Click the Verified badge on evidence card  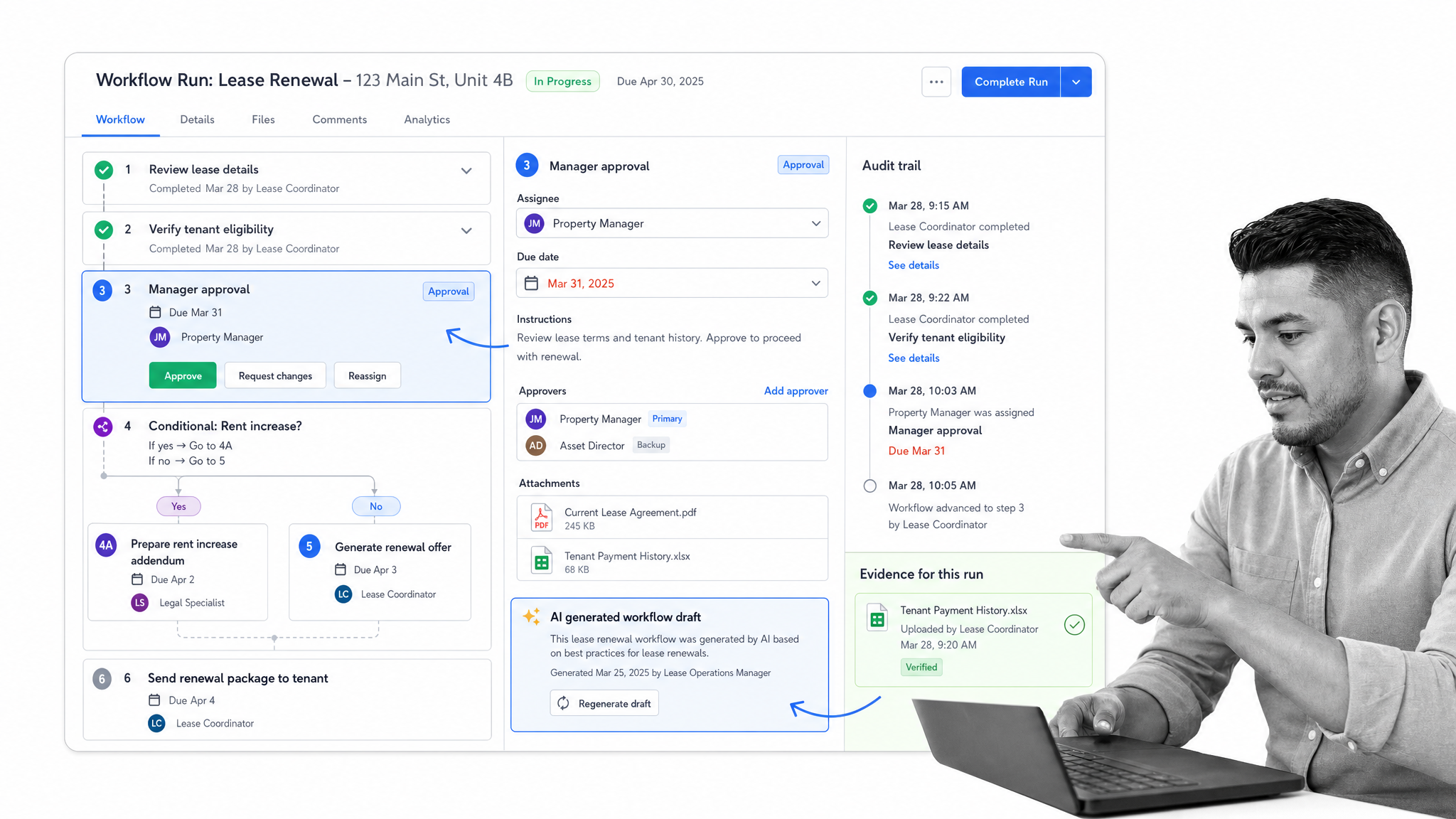click(921, 667)
